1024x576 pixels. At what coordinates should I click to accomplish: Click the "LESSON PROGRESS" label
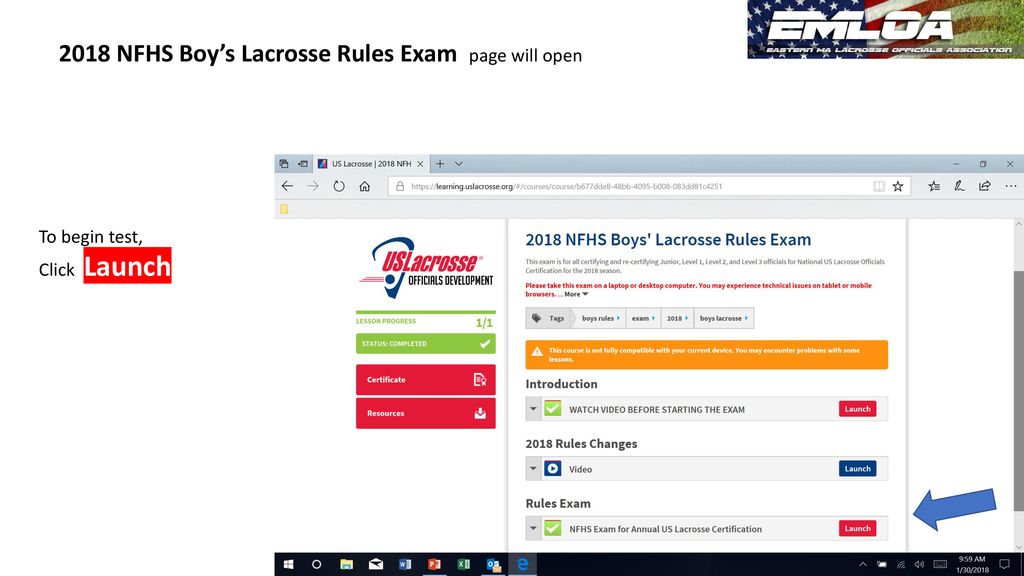pos(385,321)
